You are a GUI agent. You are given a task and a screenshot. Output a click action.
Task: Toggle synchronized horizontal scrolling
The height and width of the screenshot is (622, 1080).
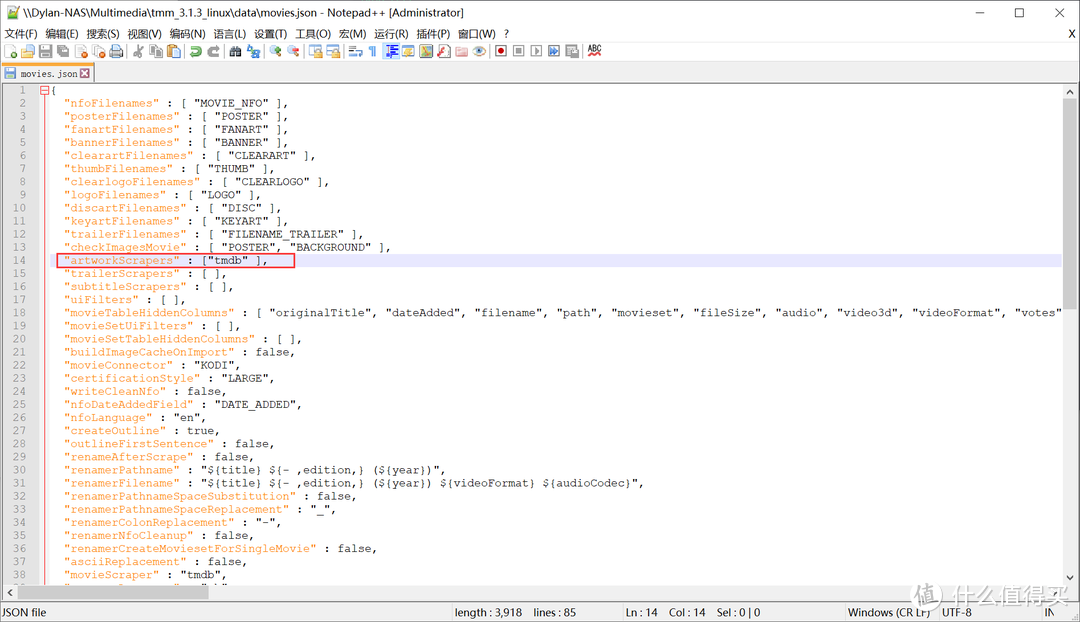click(333, 51)
